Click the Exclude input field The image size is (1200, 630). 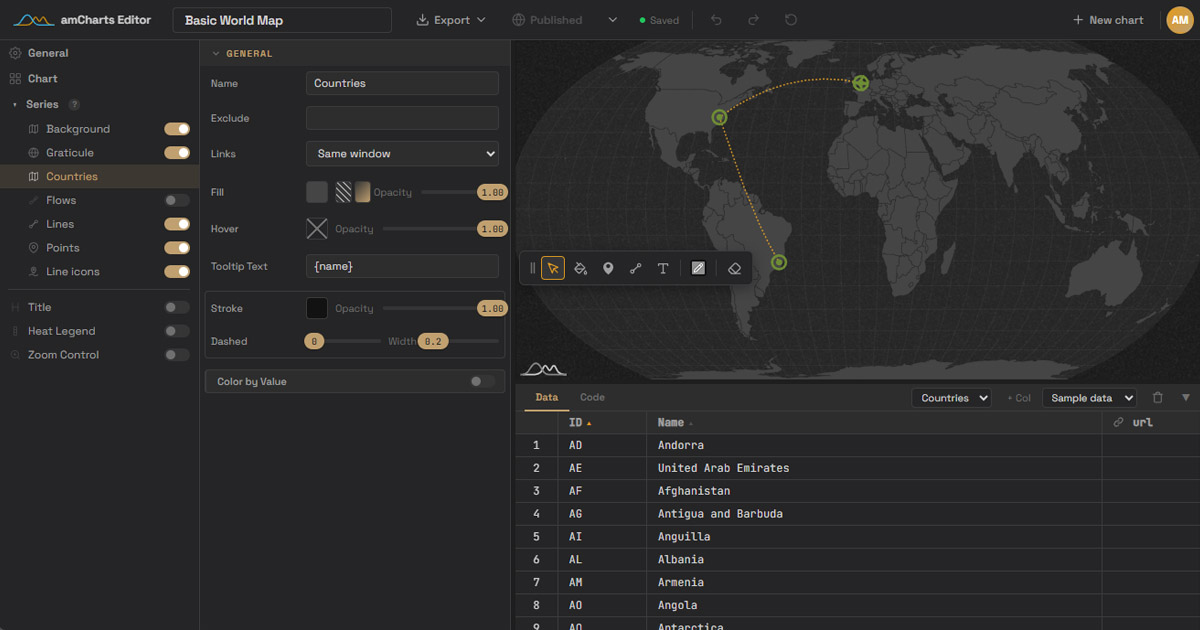point(402,118)
